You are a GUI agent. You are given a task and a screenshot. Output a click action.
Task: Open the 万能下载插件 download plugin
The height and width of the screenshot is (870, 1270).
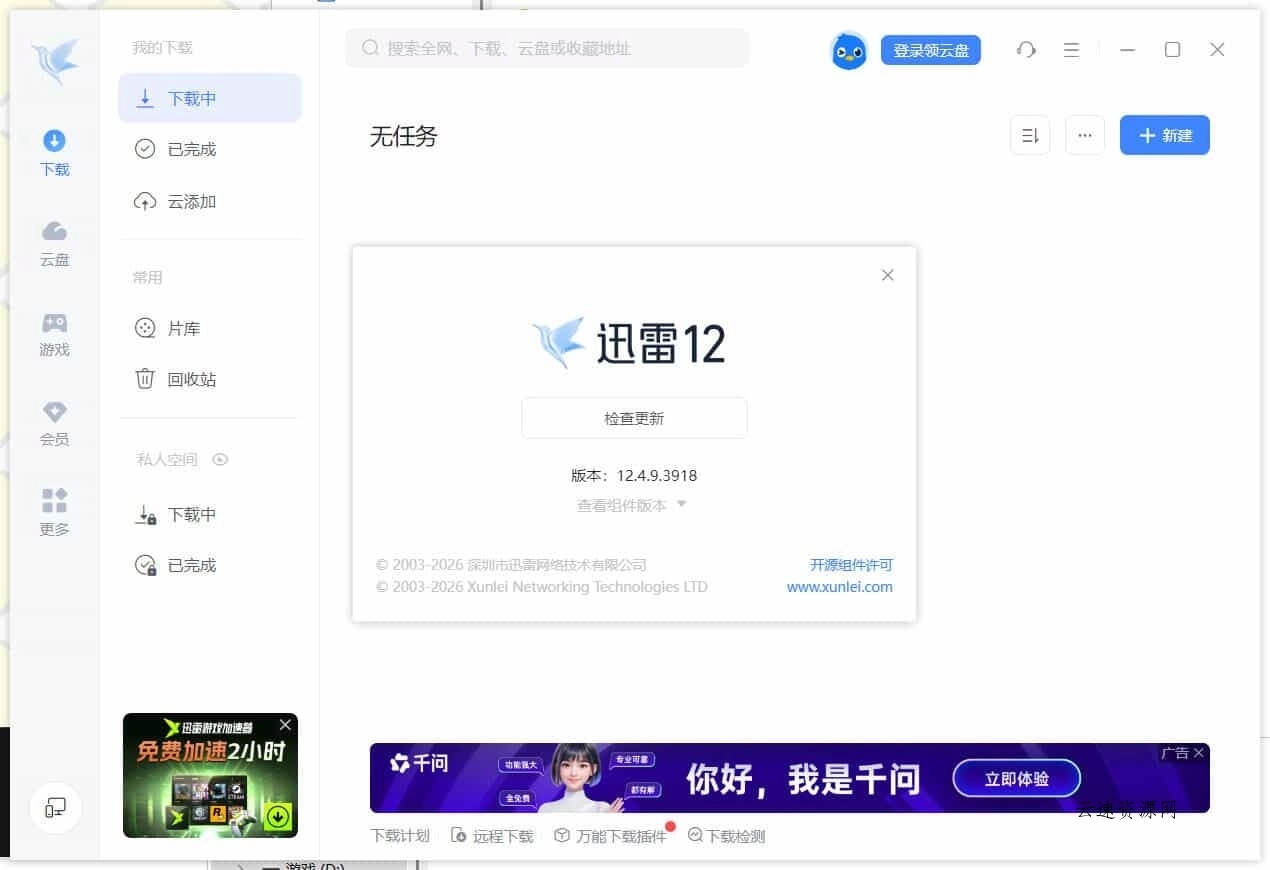[x=613, y=835]
